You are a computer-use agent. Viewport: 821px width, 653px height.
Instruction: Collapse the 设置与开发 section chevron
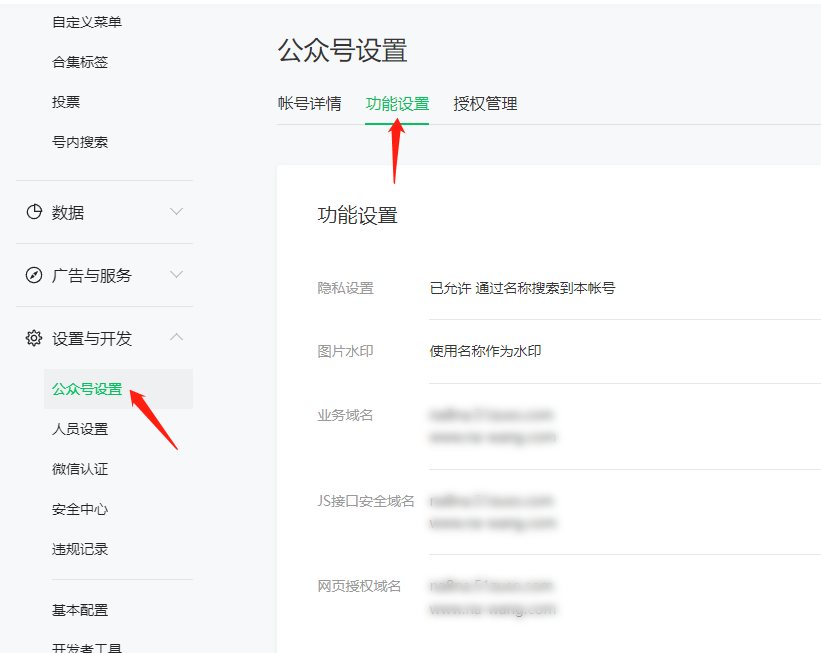tap(177, 338)
